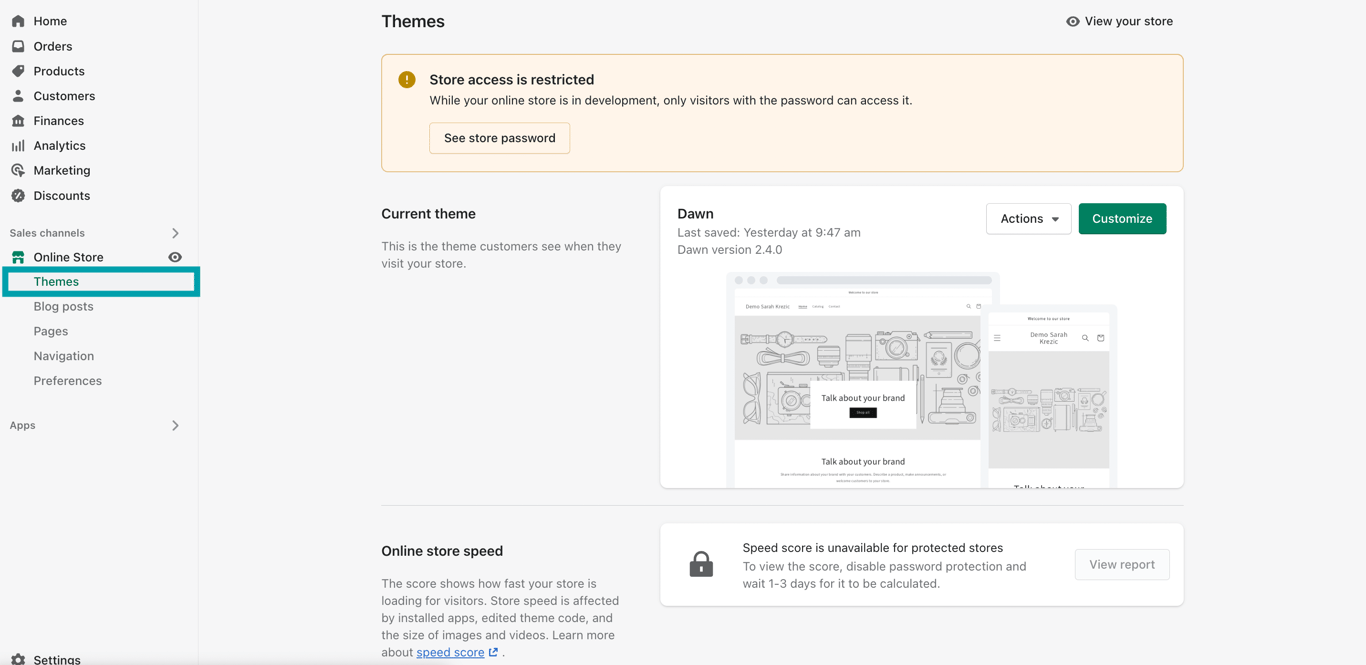Click the Home icon in sidebar
This screenshot has width=1366, height=665.
(18, 21)
